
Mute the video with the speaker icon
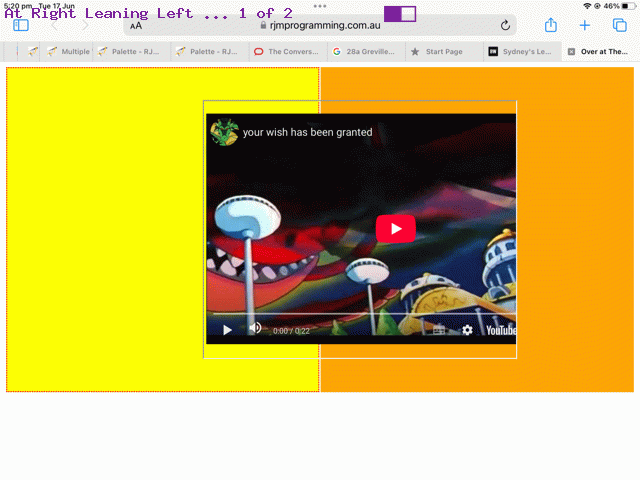[x=256, y=329]
